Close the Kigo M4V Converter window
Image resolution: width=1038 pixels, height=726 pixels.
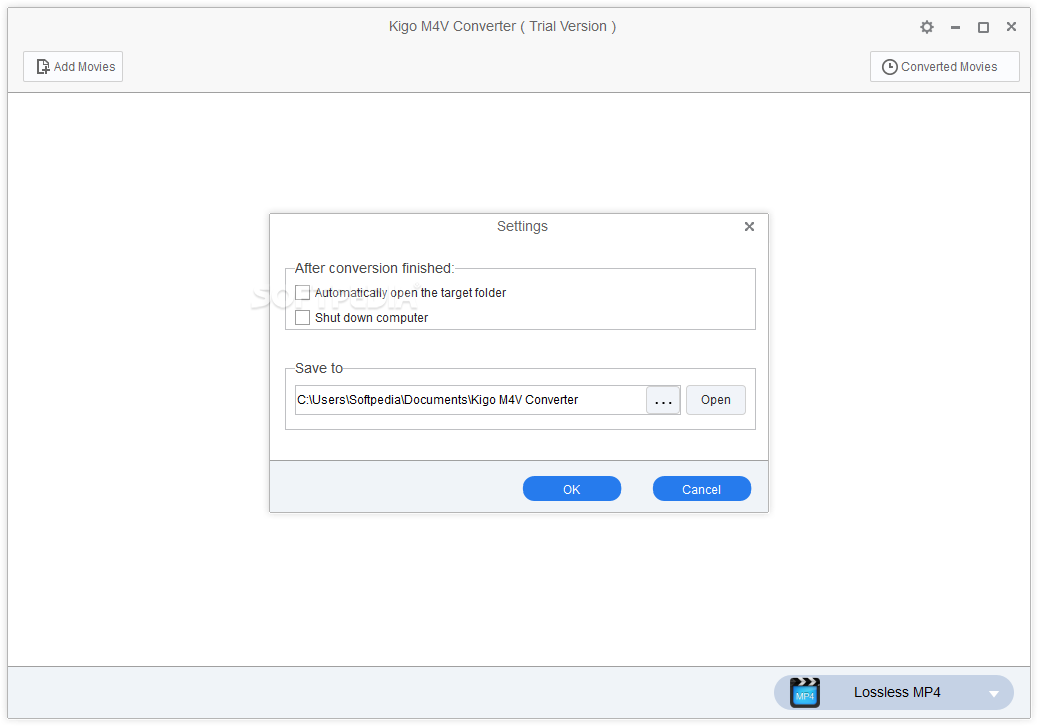1012,26
